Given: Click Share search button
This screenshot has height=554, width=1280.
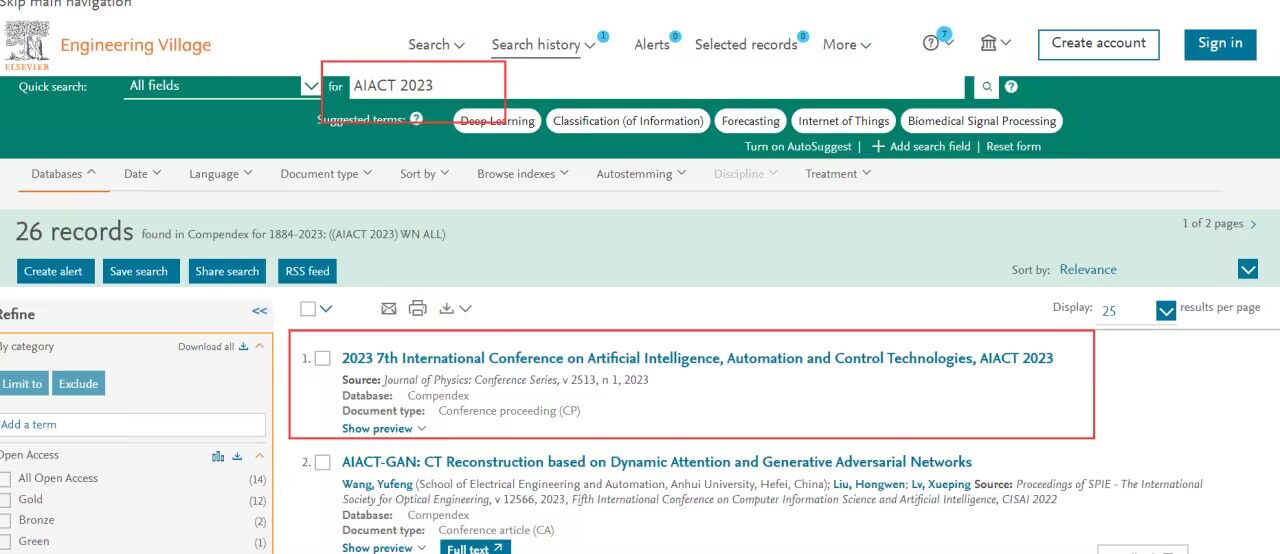Looking at the screenshot, I should 228,271.
